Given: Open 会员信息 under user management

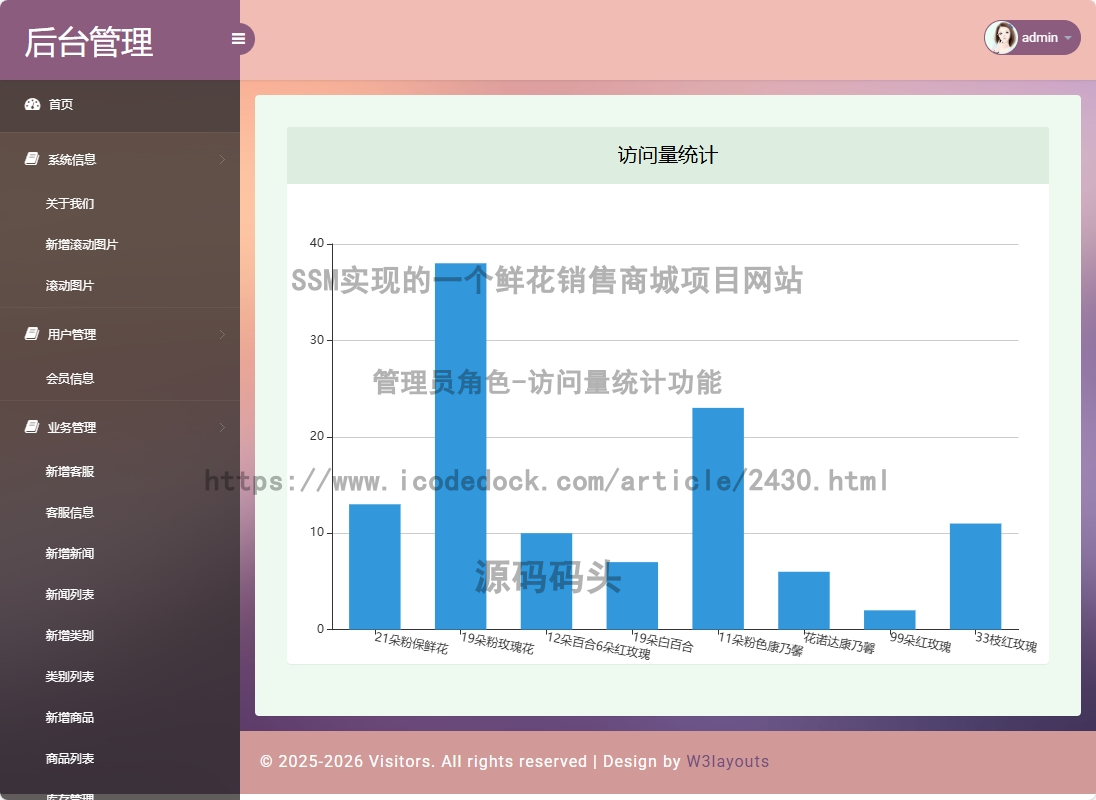Looking at the screenshot, I should click(70, 378).
